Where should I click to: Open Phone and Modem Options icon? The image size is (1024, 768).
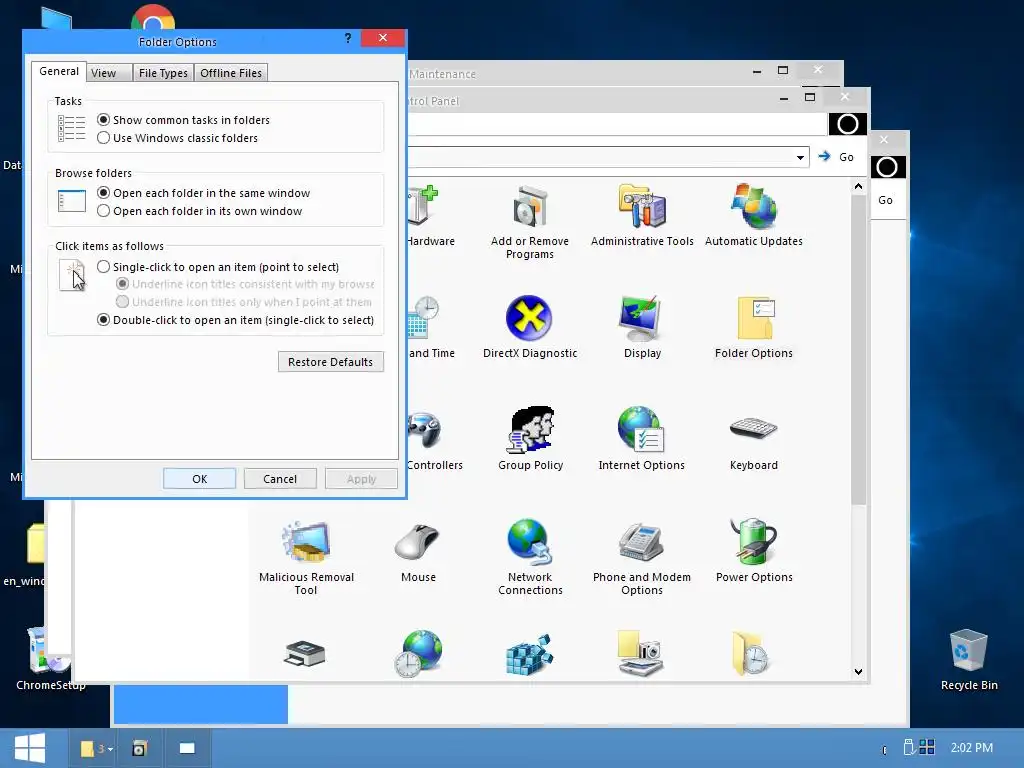[641, 560]
